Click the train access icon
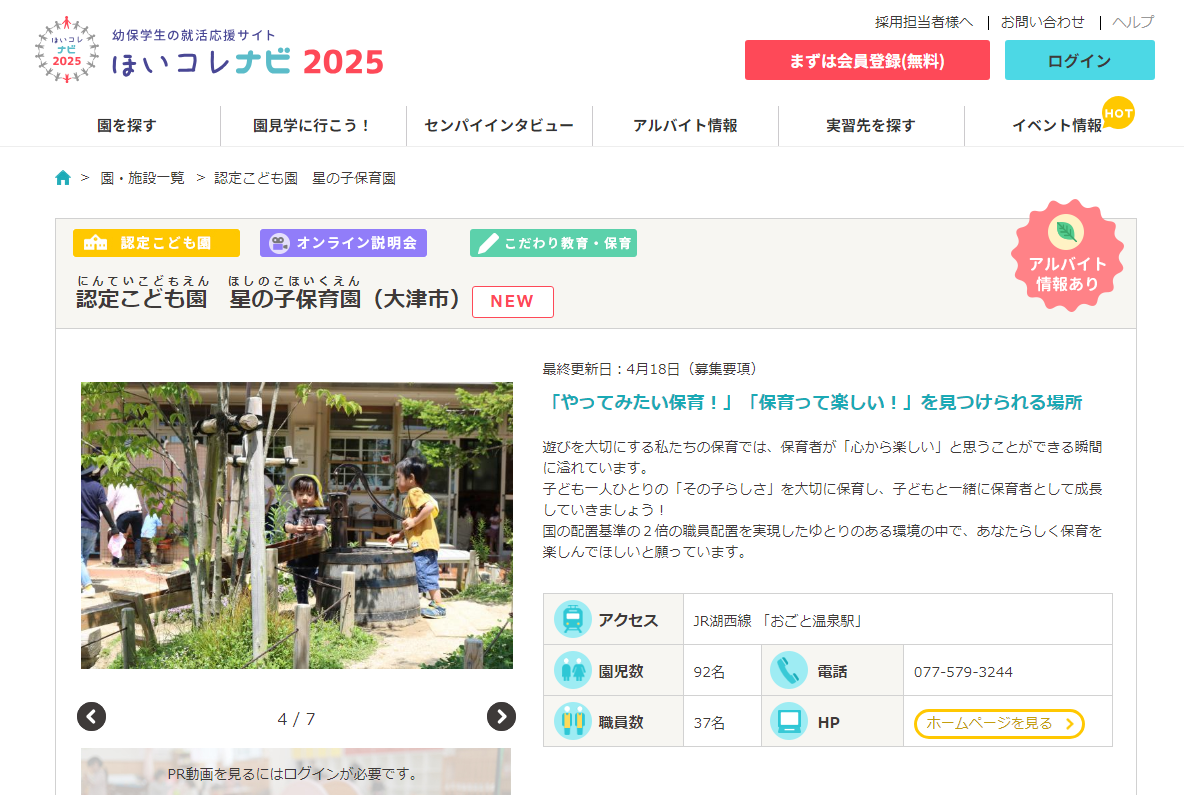Viewport: 1184px width, 795px height. (573, 620)
